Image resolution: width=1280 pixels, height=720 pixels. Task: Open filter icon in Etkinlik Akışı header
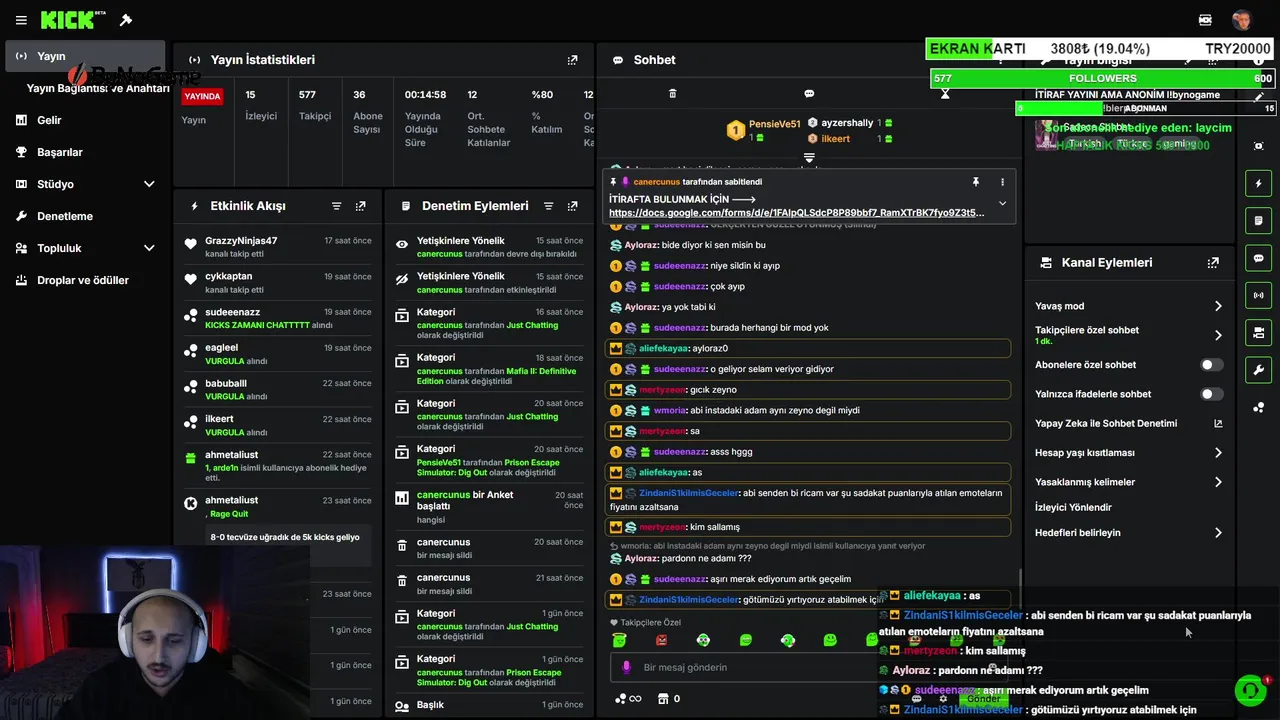click(337, 206)
